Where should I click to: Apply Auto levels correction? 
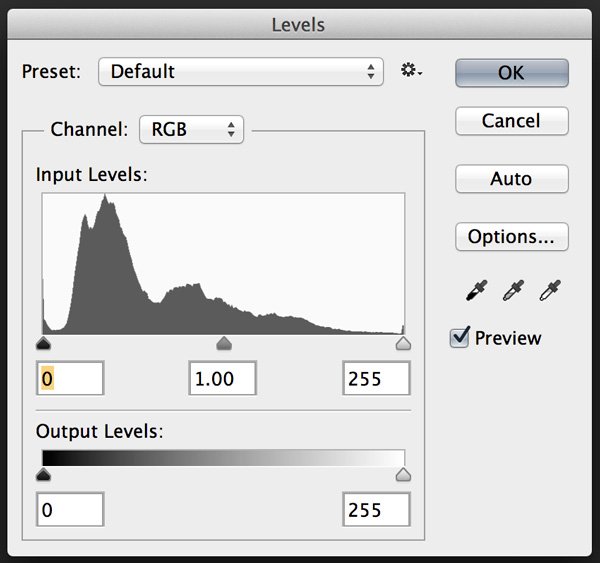pos(512,179)
